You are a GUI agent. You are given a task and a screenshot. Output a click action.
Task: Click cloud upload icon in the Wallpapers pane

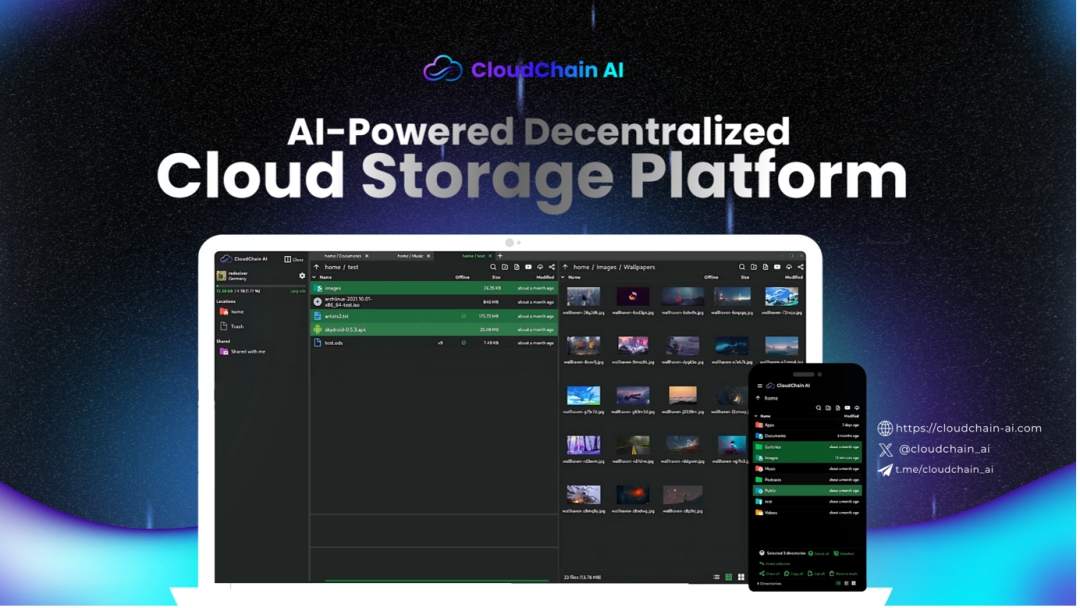(x=789, y=267)
